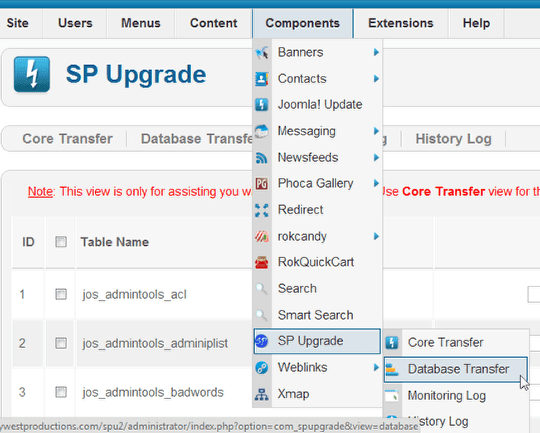The width and height of the screenshot is (540, 433).
Task: Click the Weblinks chain icon
Action: point(262,368)
